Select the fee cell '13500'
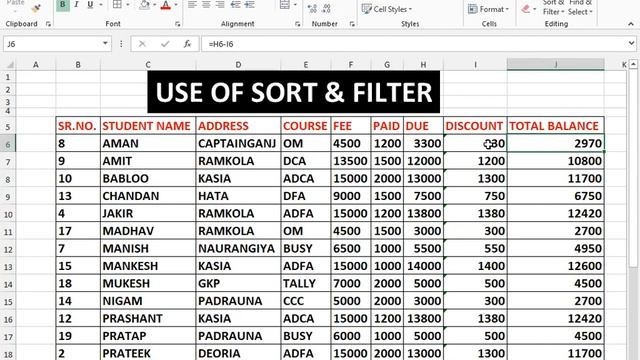 tap(351, 161)
